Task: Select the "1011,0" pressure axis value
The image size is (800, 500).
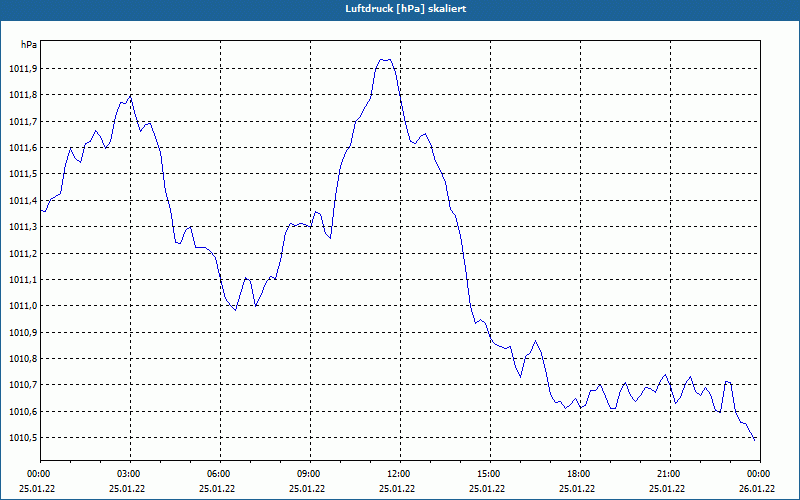Action: (x=23, y=306)
